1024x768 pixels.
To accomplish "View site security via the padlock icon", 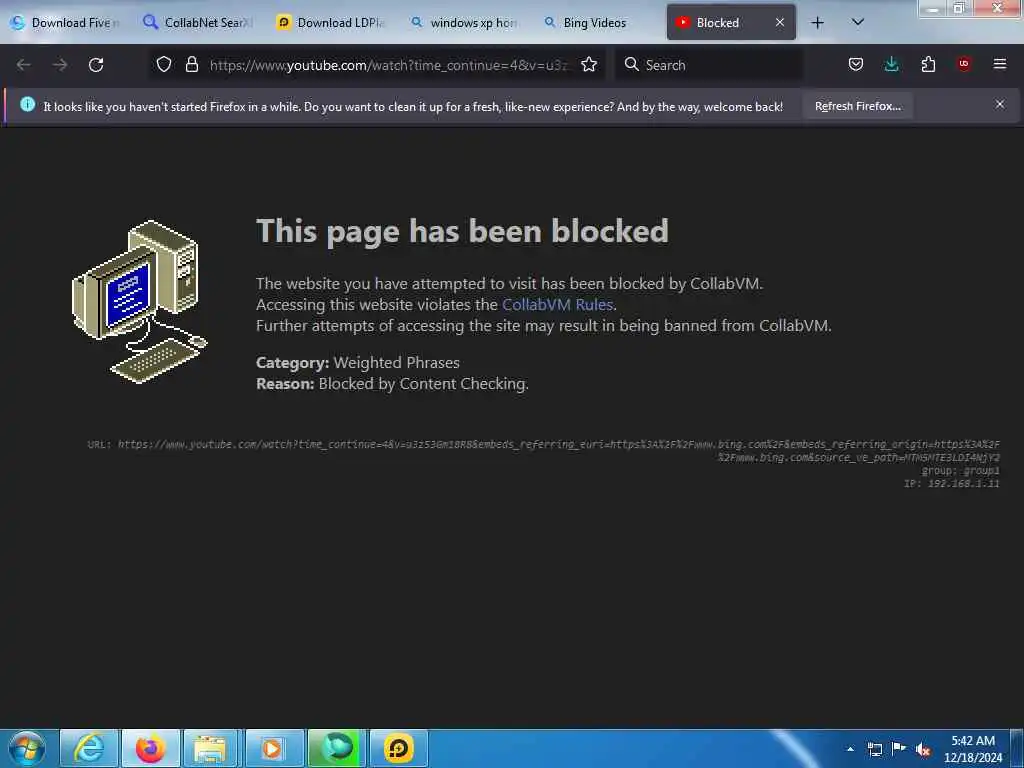I will [191, 65].
